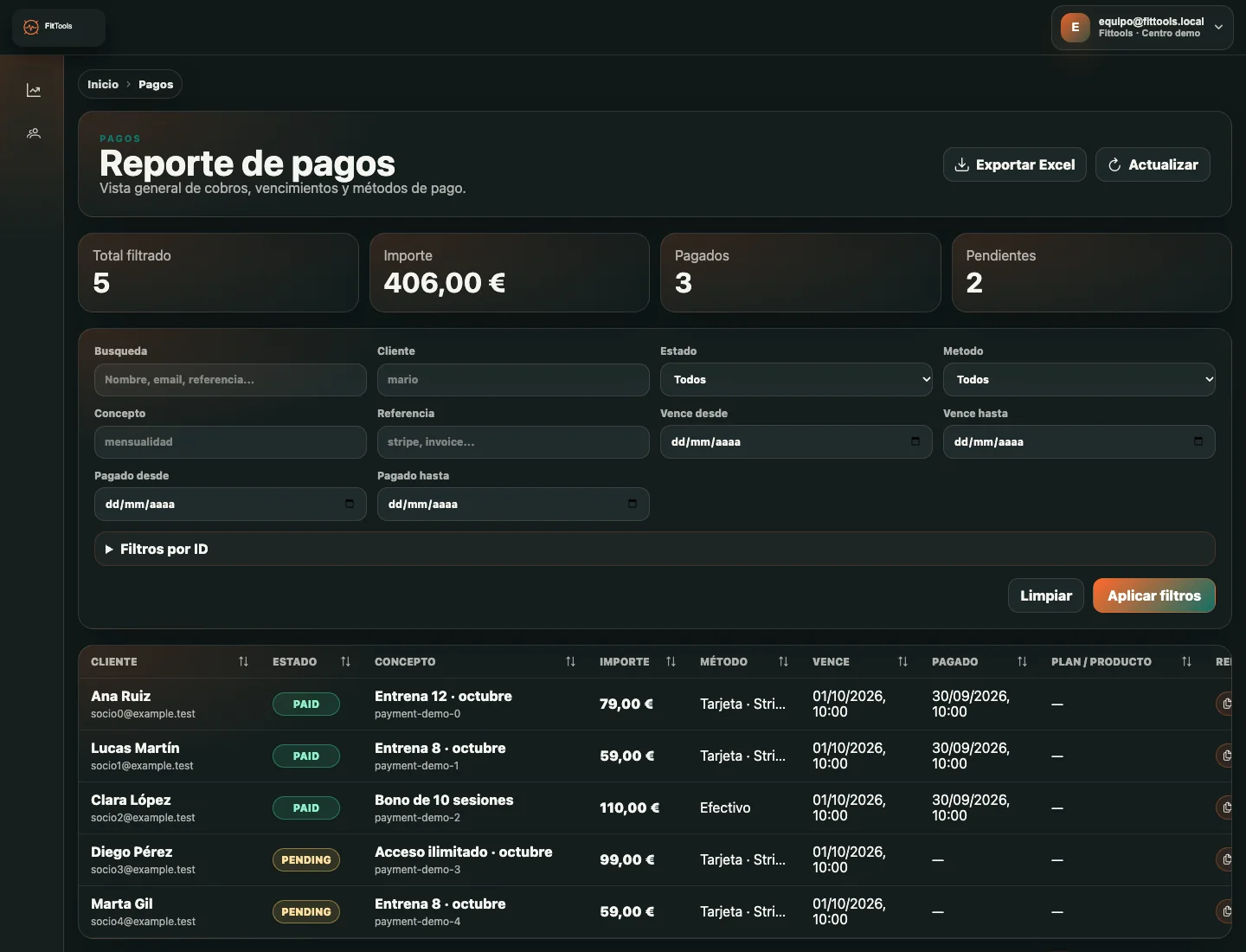Viewport: 1246px width, 952px height.
Task: Click action icon in Clara López row
Action: (x=1224, y=807)
